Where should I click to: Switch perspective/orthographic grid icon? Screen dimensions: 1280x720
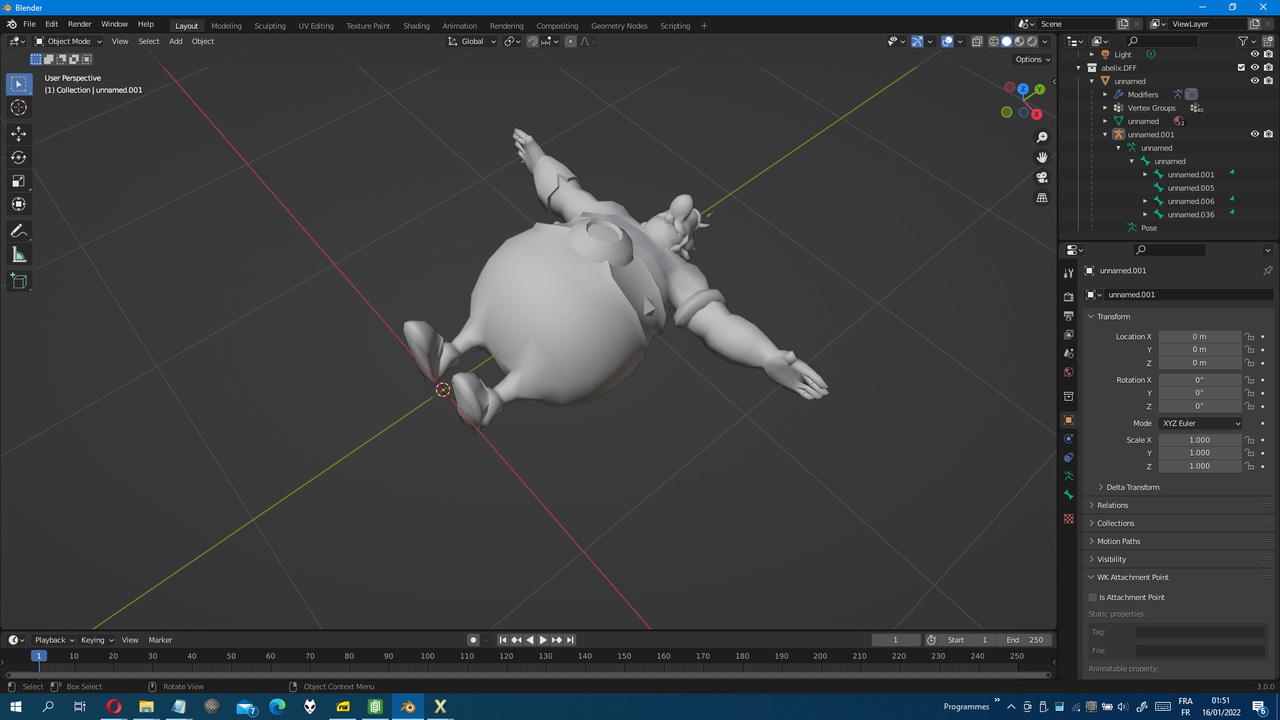click(x=1042, y=198)
